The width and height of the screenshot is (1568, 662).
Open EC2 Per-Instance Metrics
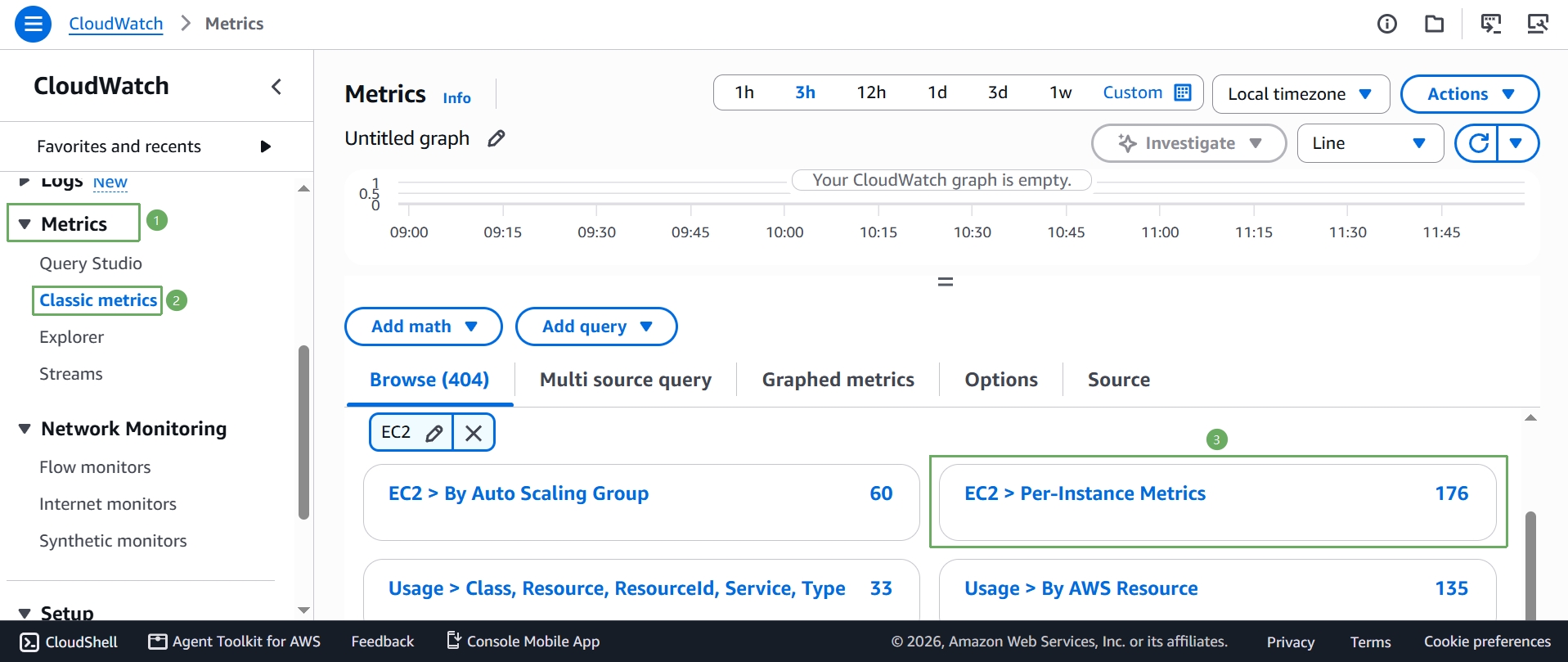[1217, 502]
